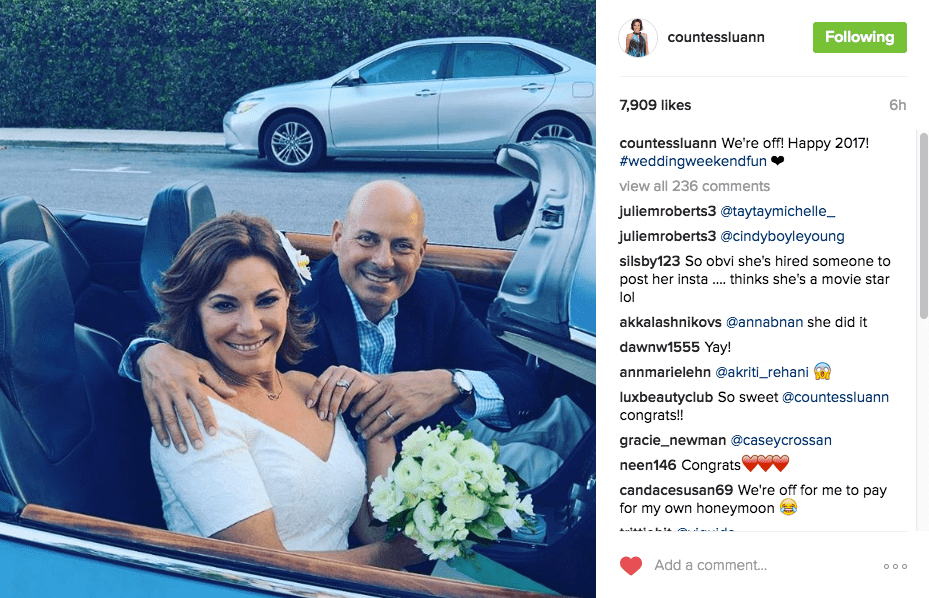Toggle the green Following button

[860, 37]
